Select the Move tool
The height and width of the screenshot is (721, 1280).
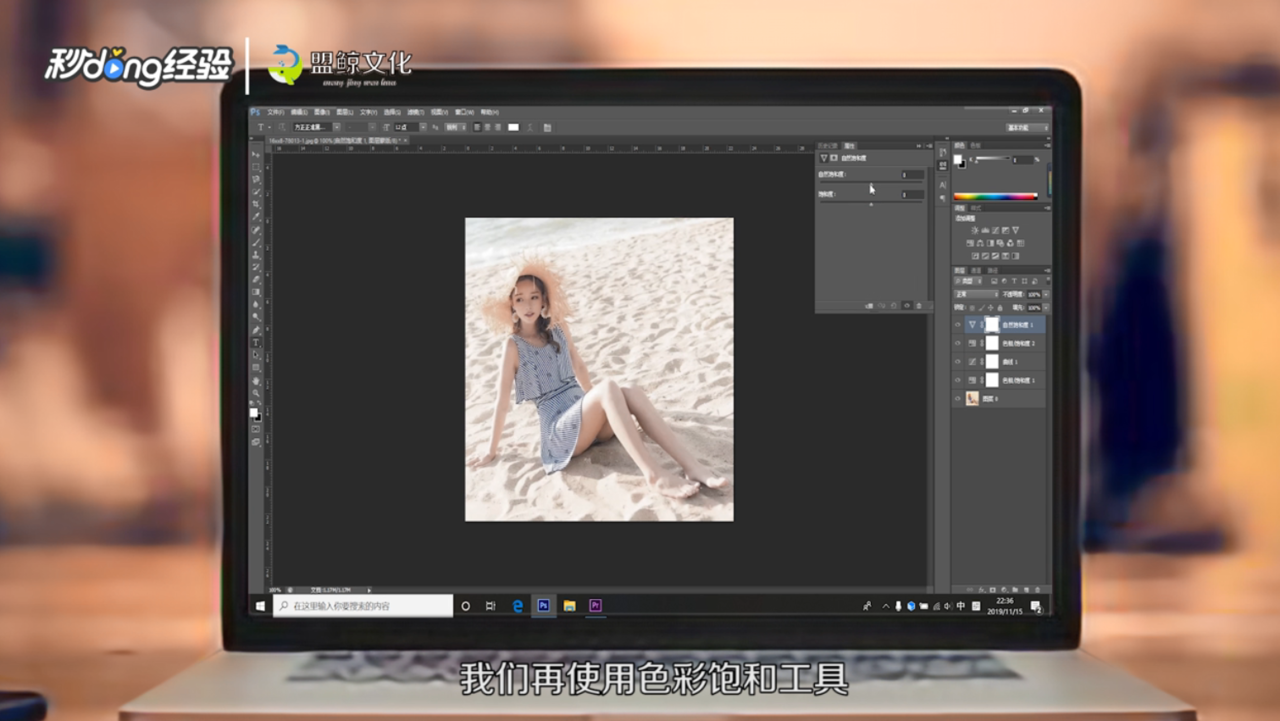[x=256, y=155]
